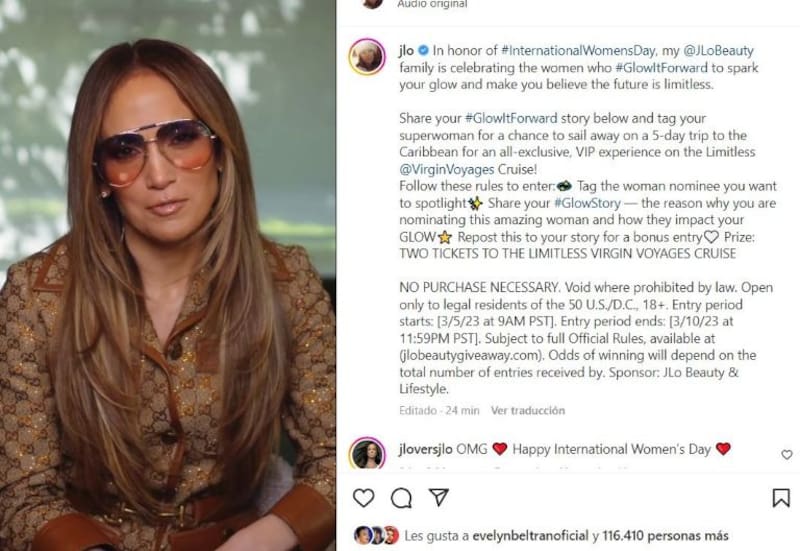Click the jlo verified badge
Viewport: 800px width, 551px height.
point(423,51)
